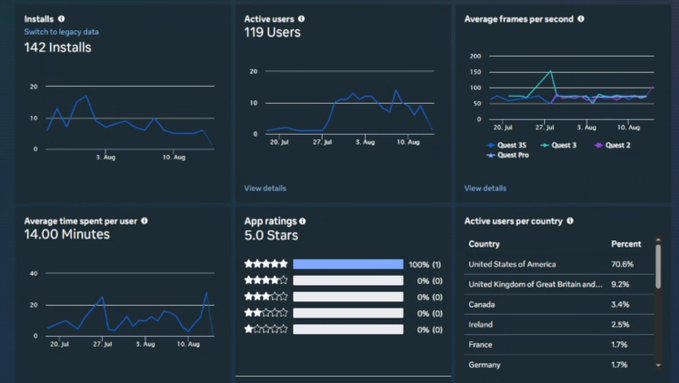679x383 pixels.
Task: Click the four-star rating bar
Action: (x=348, y=281)
